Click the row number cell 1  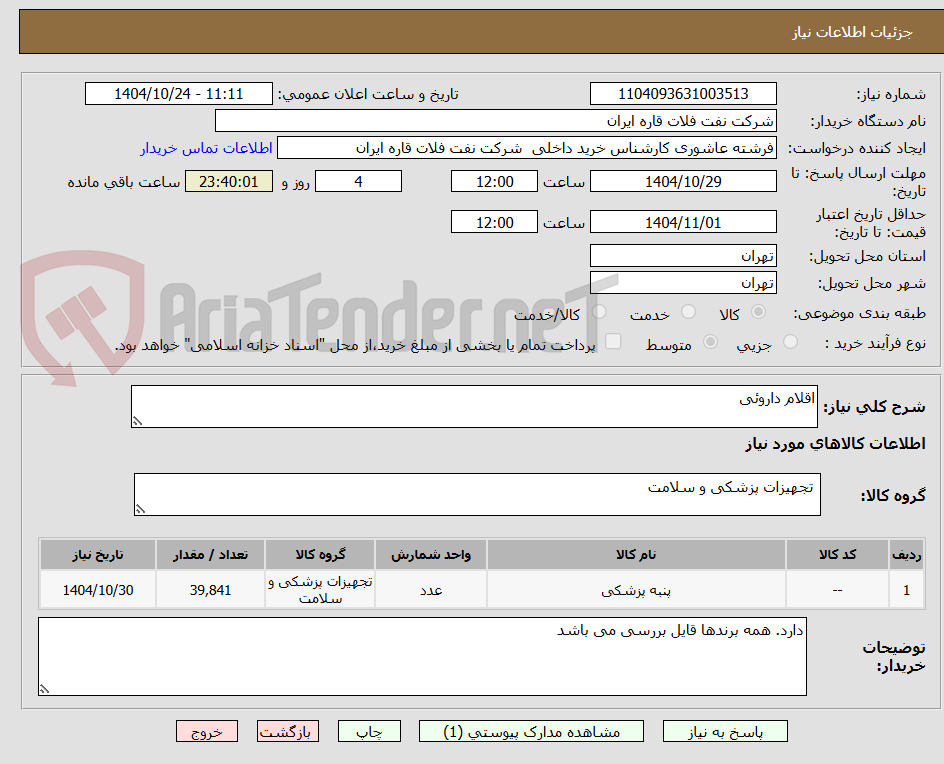(907, 590)
